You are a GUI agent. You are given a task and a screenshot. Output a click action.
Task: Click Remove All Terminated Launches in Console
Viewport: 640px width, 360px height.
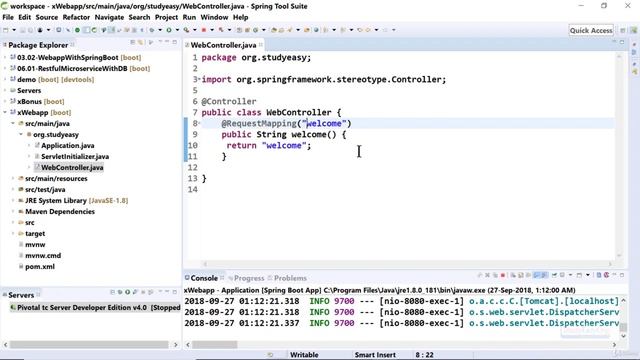pos(495,275)
